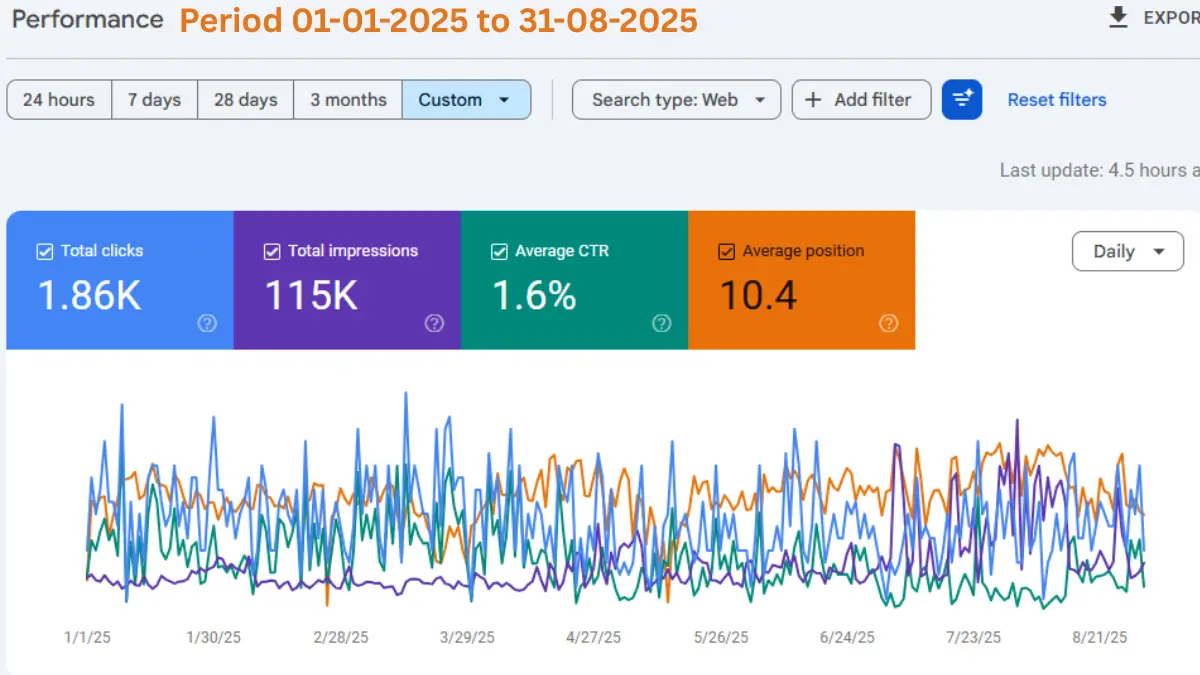Click the 2/28/25 chart axis label

coord(341,637)
